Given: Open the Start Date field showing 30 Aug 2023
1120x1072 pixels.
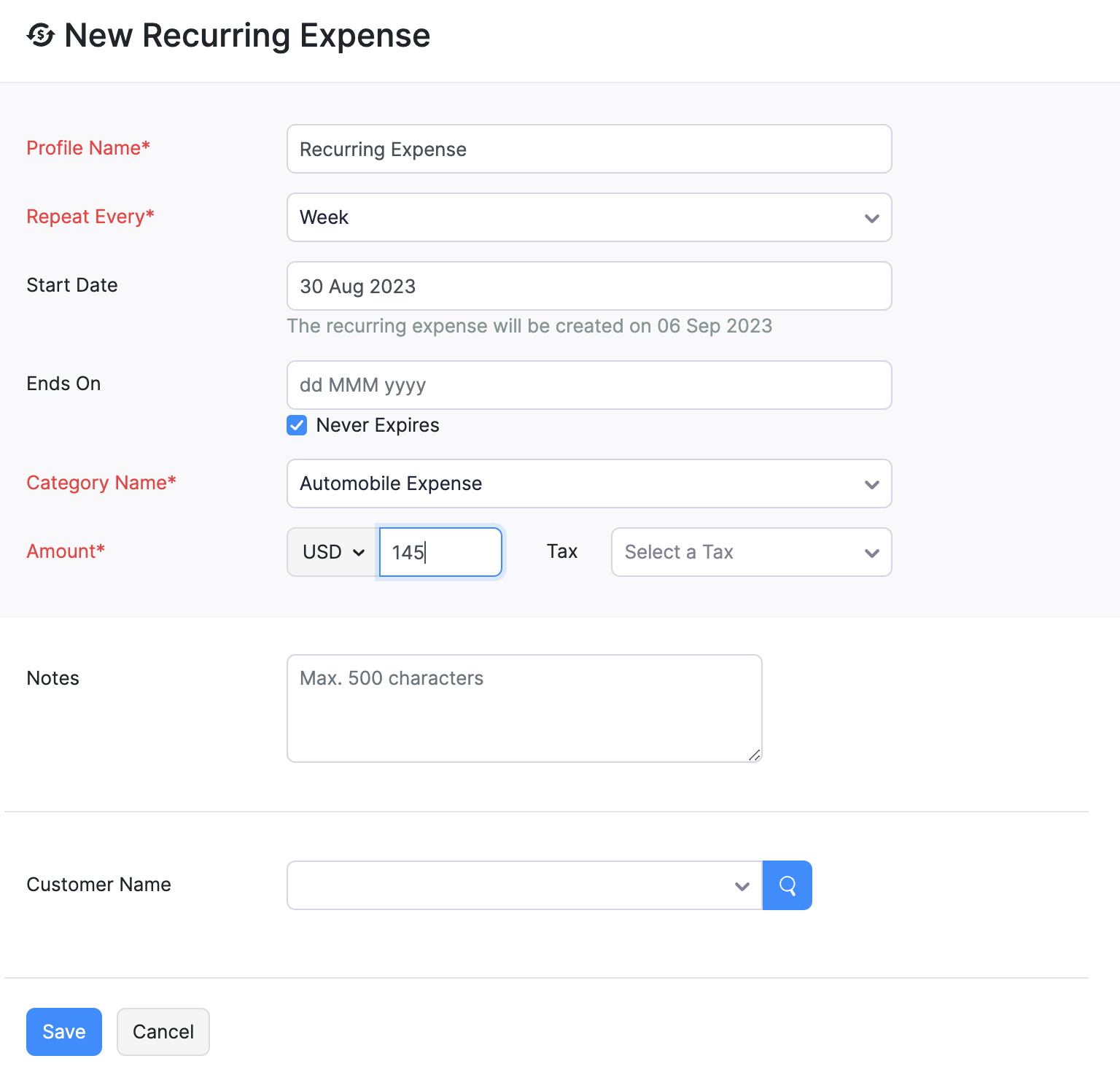Looking at the screenshot, I should (589, 286).
